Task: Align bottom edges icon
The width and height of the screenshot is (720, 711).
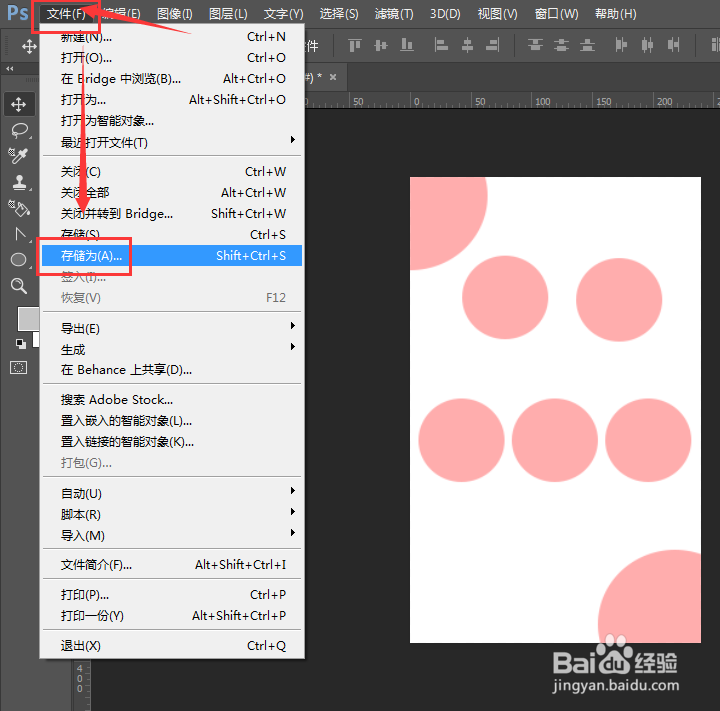Action: tap(407, 45)
